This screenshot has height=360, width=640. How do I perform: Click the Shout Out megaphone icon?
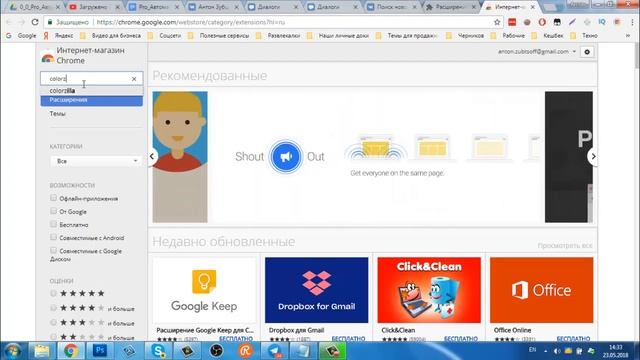tap(285, 156)
